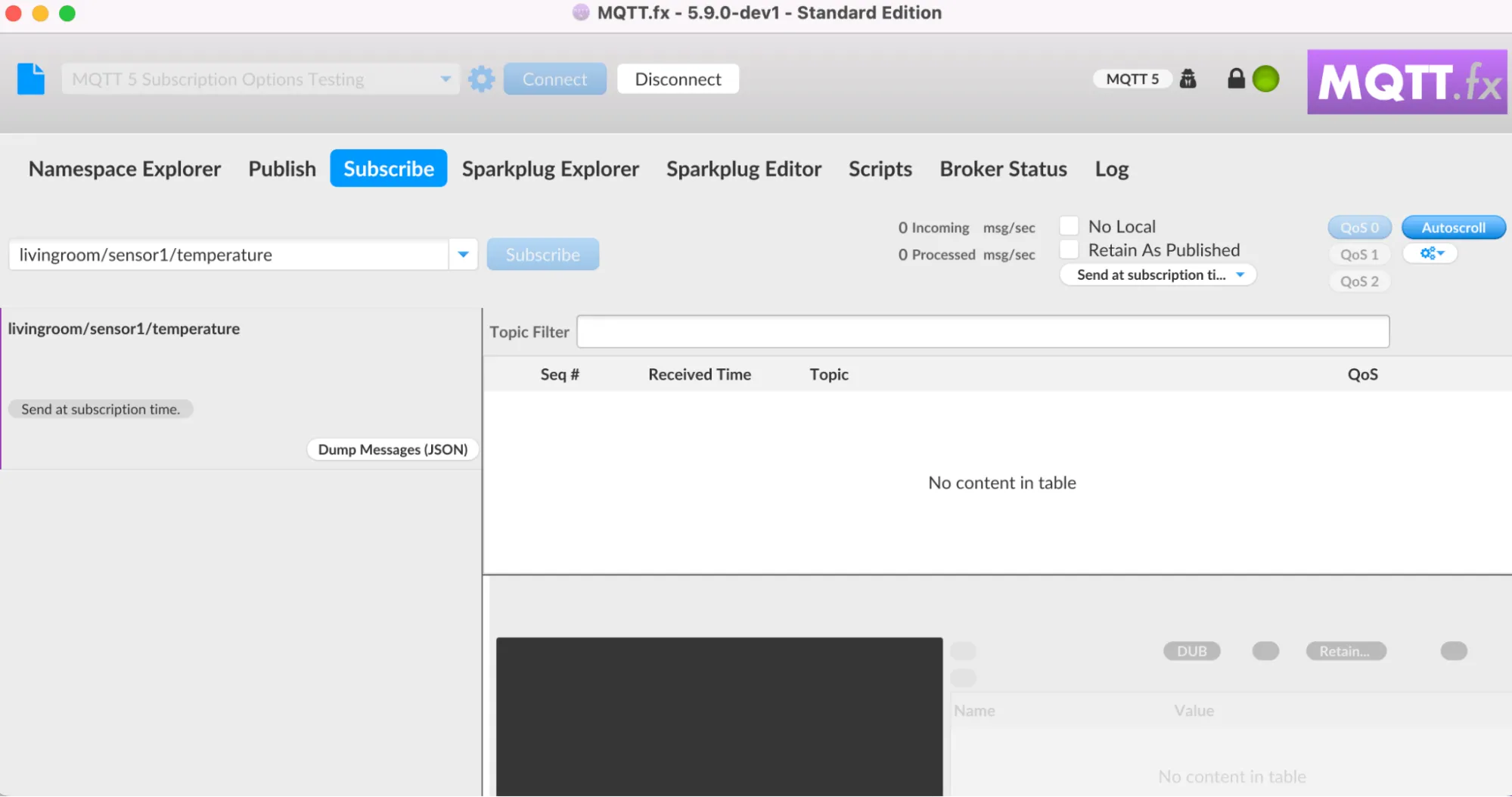Click the MQTT 5 protocol badge
Image resolution: width=1512 pixels, height=797 pixels.
pyautogui.click(x=1132, y=79)
